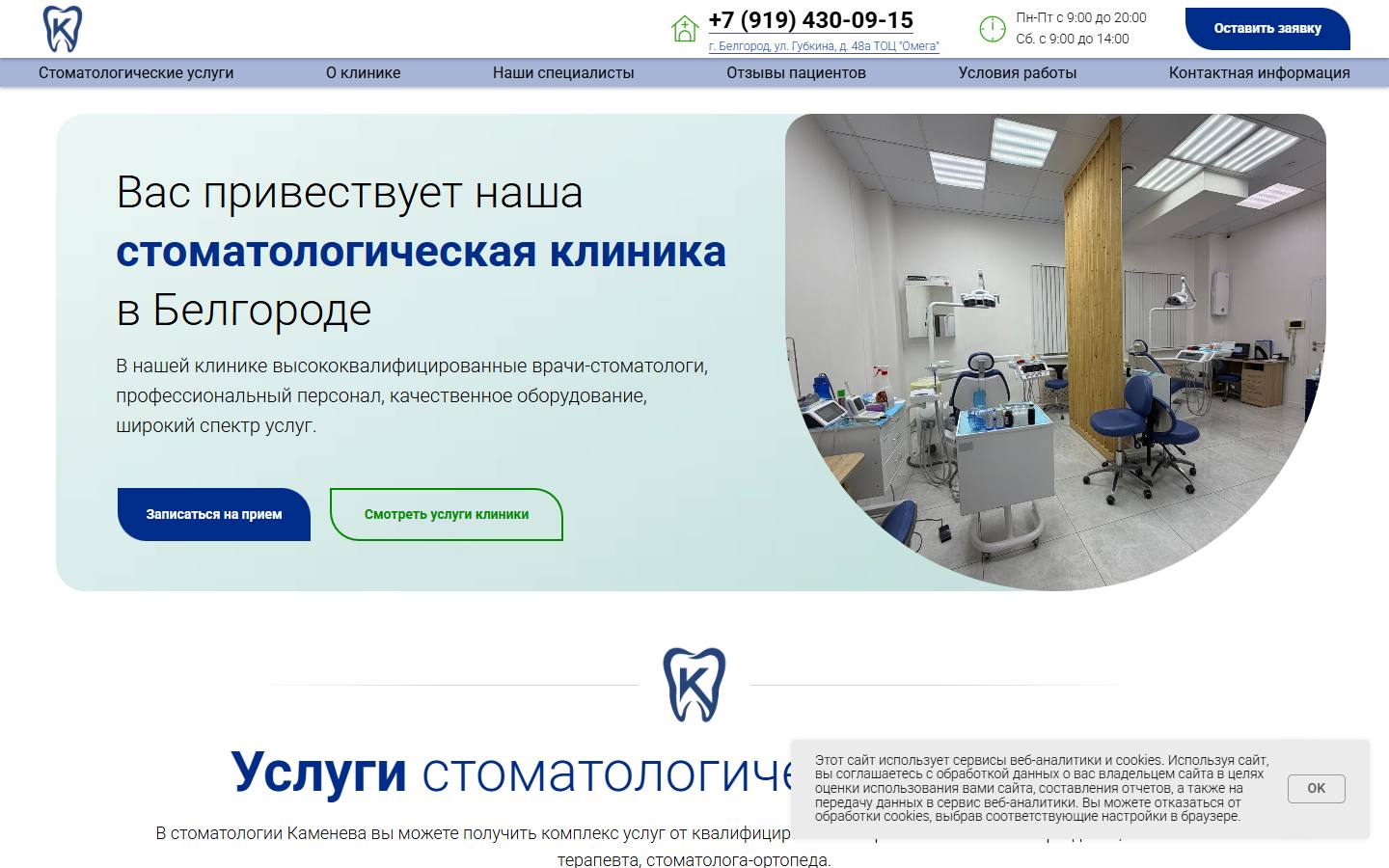Open the clinic address link ул. Губкина
Image resolution: width=1389 pixels, height=868 pixels.
(x=824, y=46)
